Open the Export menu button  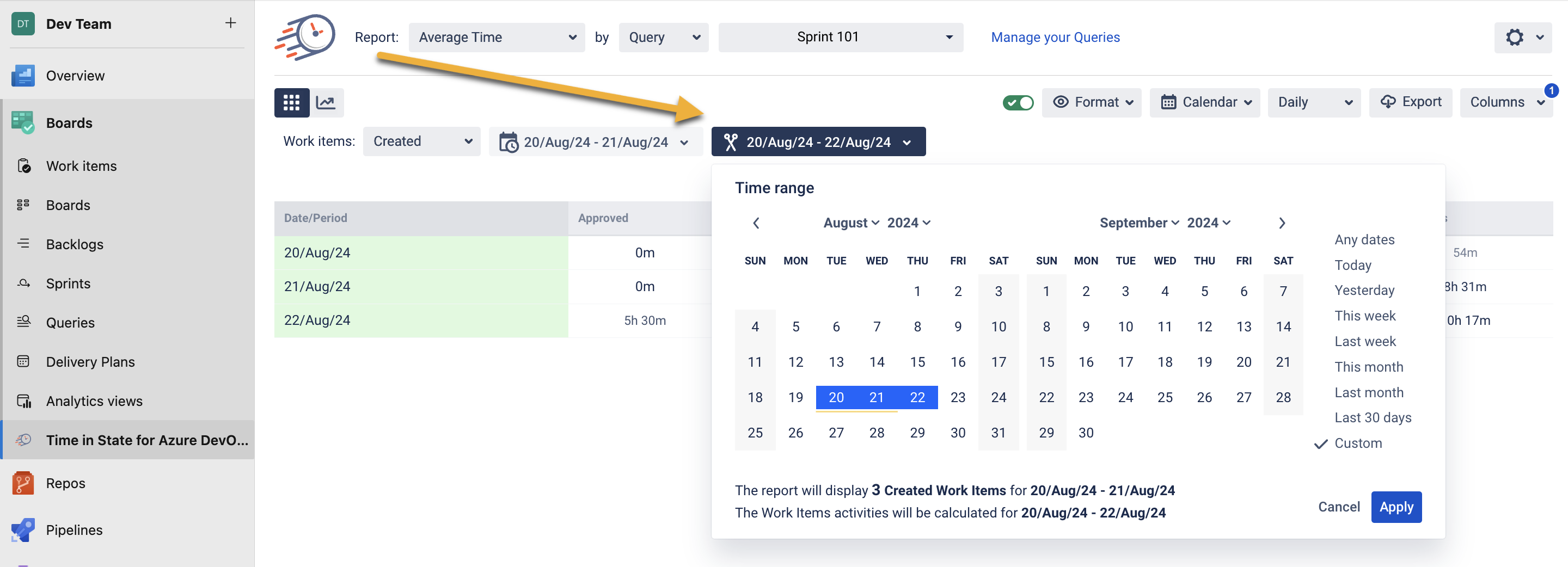click(x=1410, y=102)
